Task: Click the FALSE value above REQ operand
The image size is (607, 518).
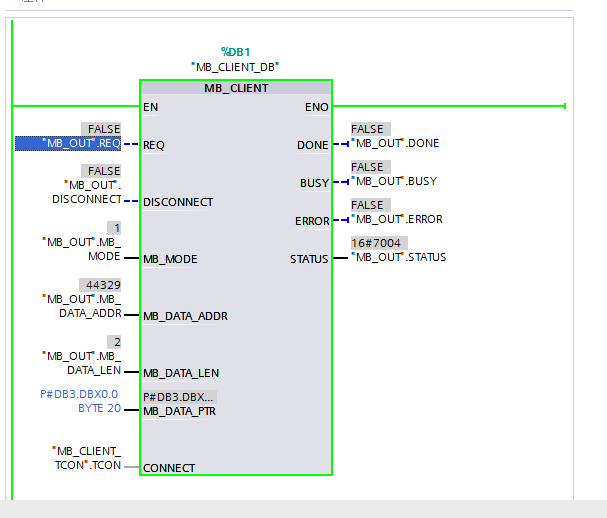Action: (101, 129)
